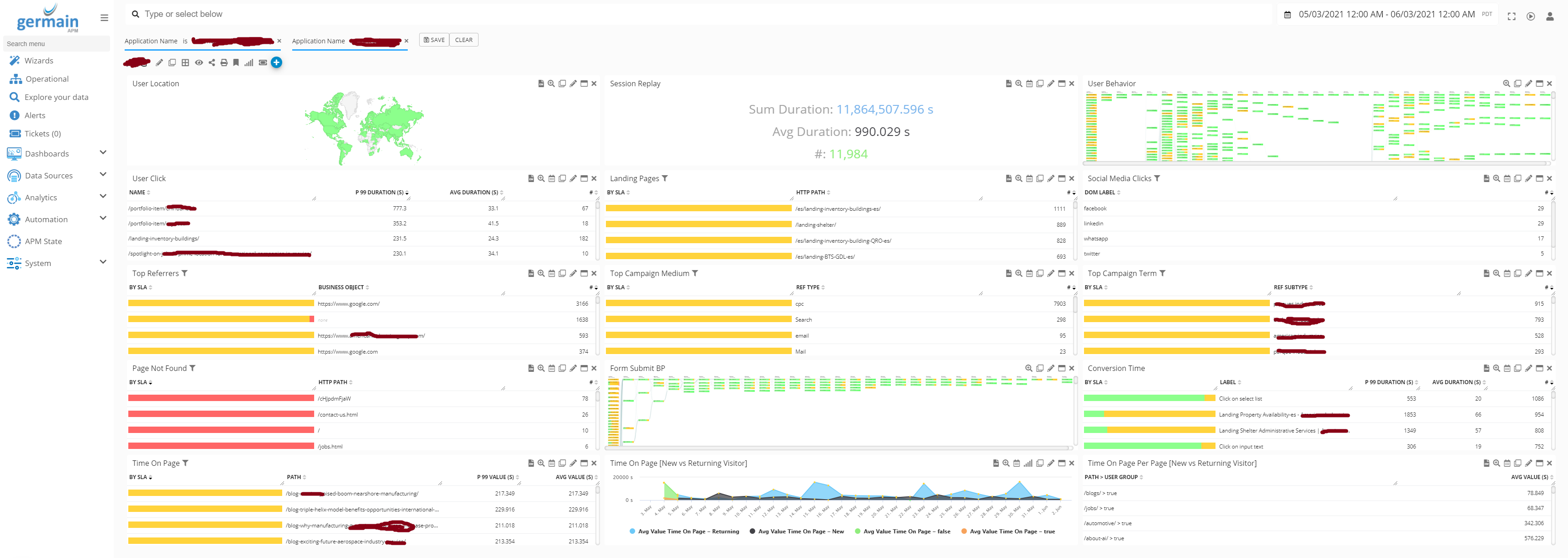1568x558 pixels.
Task: Click the dashboard share icon
Action: coord(212,63)
